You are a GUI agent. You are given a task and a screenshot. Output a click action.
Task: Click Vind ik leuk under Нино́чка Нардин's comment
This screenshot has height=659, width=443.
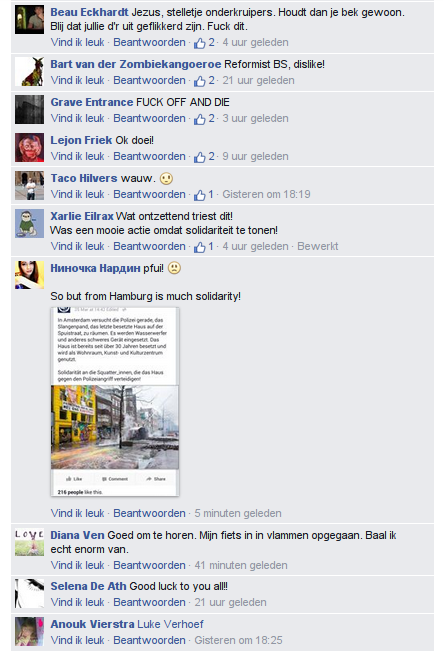77,513
